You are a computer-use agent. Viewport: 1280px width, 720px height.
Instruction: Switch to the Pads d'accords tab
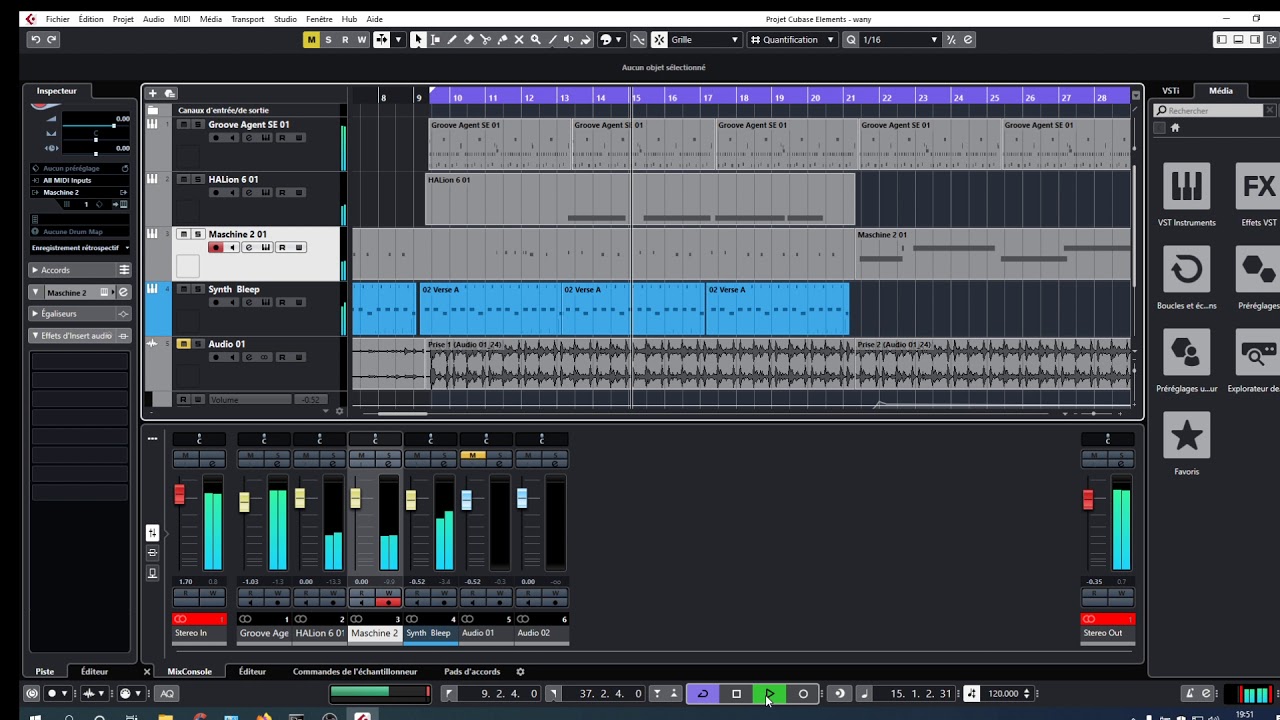[x=472, y=672]
